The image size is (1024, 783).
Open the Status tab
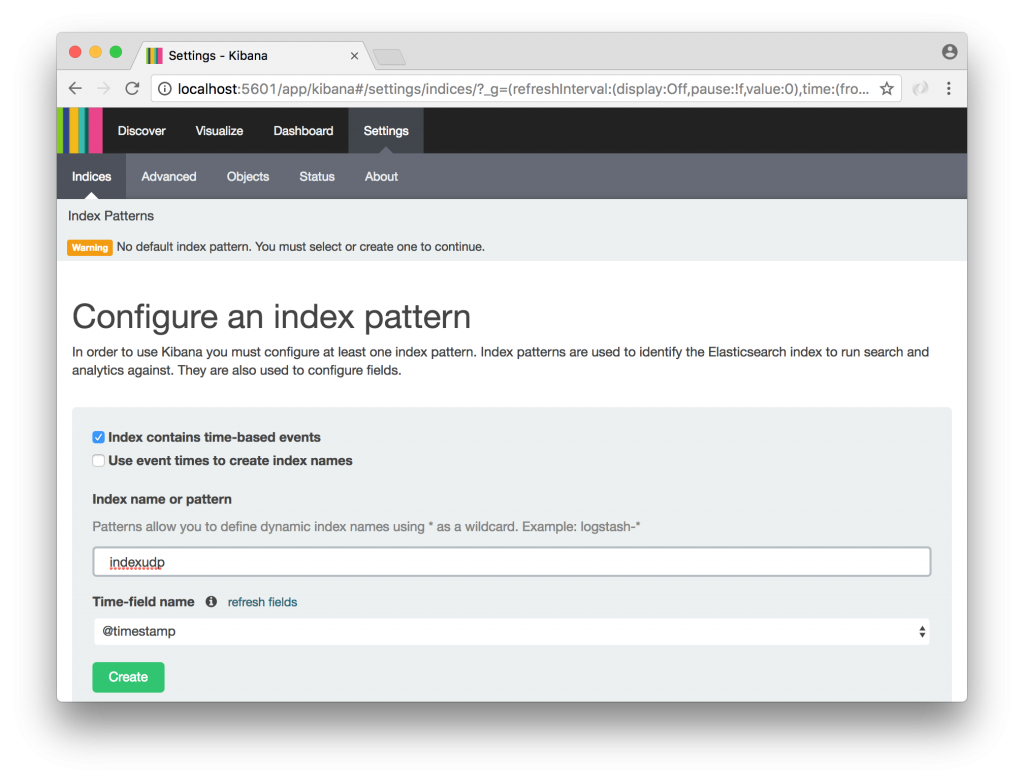[x=317, y=176]
